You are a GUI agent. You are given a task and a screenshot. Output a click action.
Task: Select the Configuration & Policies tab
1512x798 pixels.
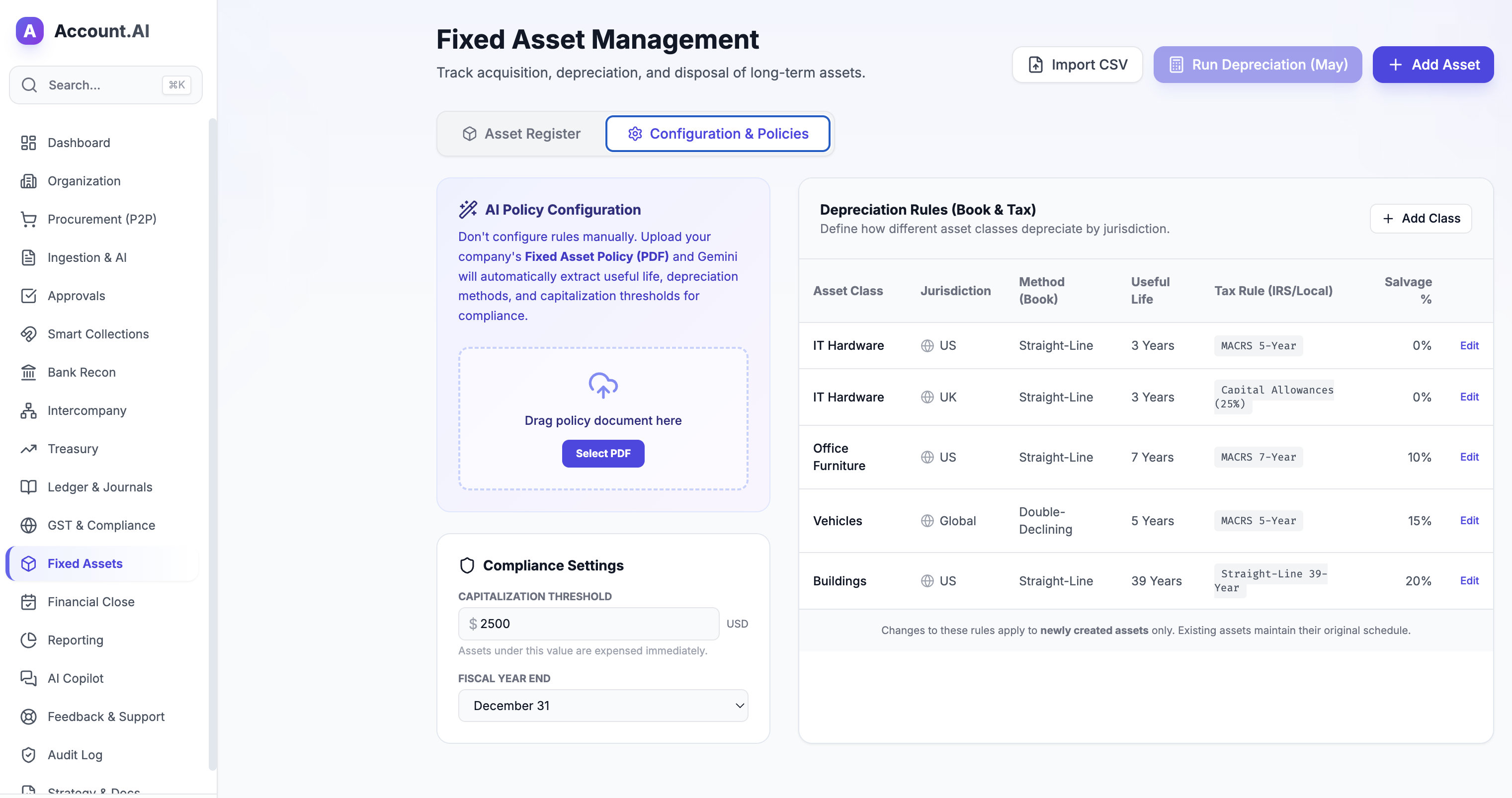point(717,134)
